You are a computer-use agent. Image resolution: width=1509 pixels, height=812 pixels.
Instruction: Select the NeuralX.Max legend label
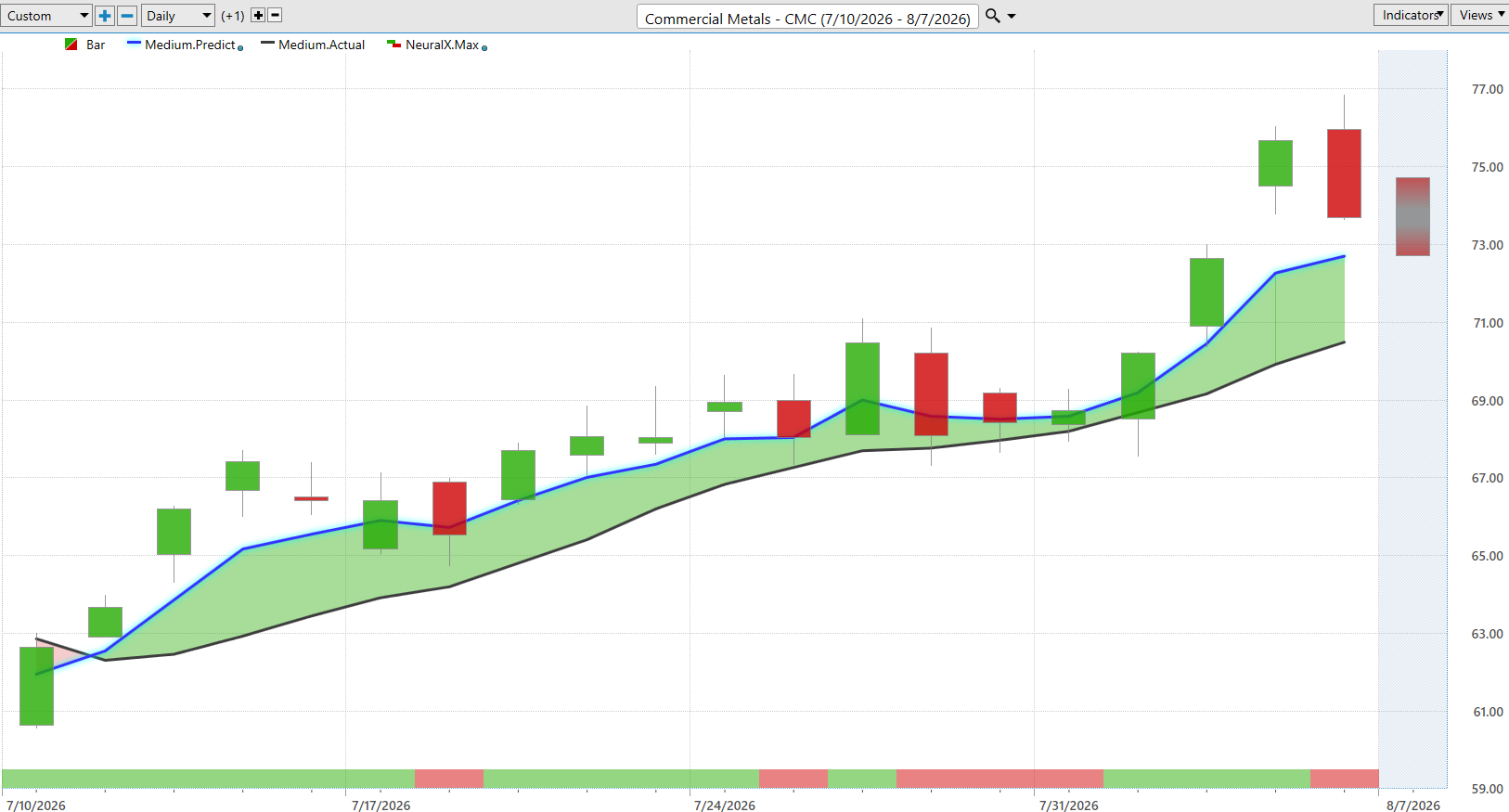point(443,45)
